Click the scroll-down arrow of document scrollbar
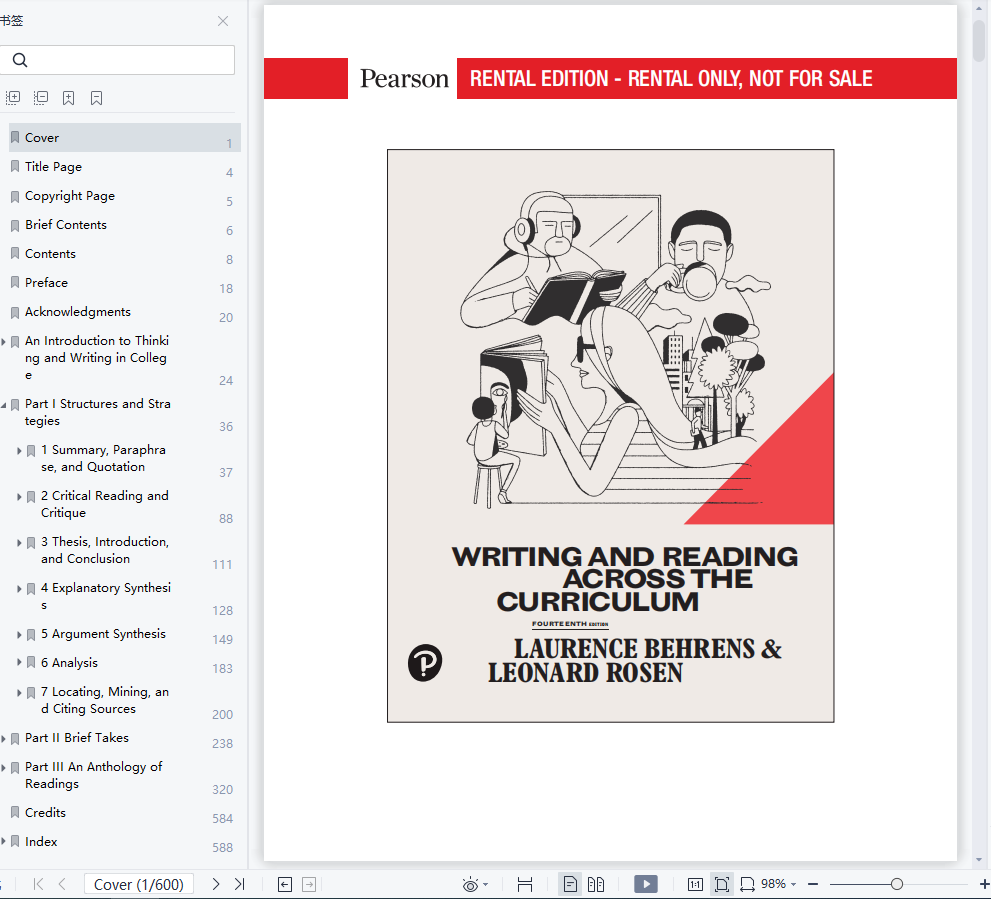 (979, 860)
